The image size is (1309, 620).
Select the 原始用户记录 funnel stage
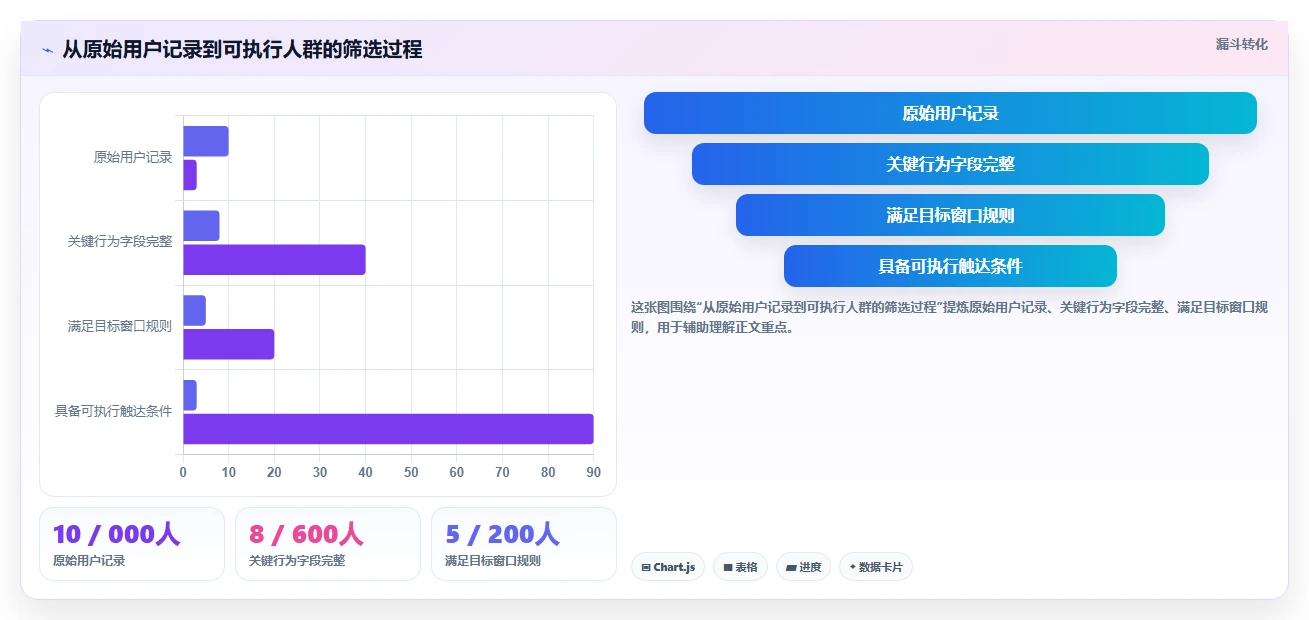(950, 113)
